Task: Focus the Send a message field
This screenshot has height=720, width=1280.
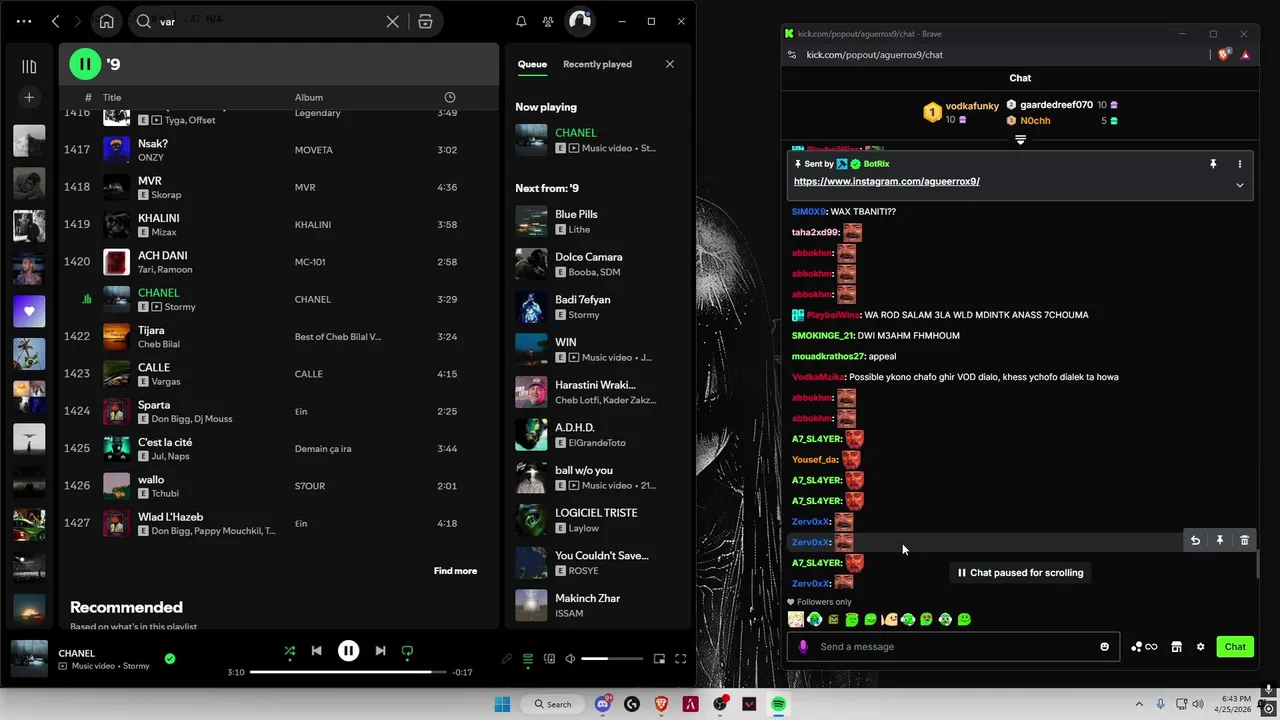Action: pyautogui.click(x=955, y=647)
